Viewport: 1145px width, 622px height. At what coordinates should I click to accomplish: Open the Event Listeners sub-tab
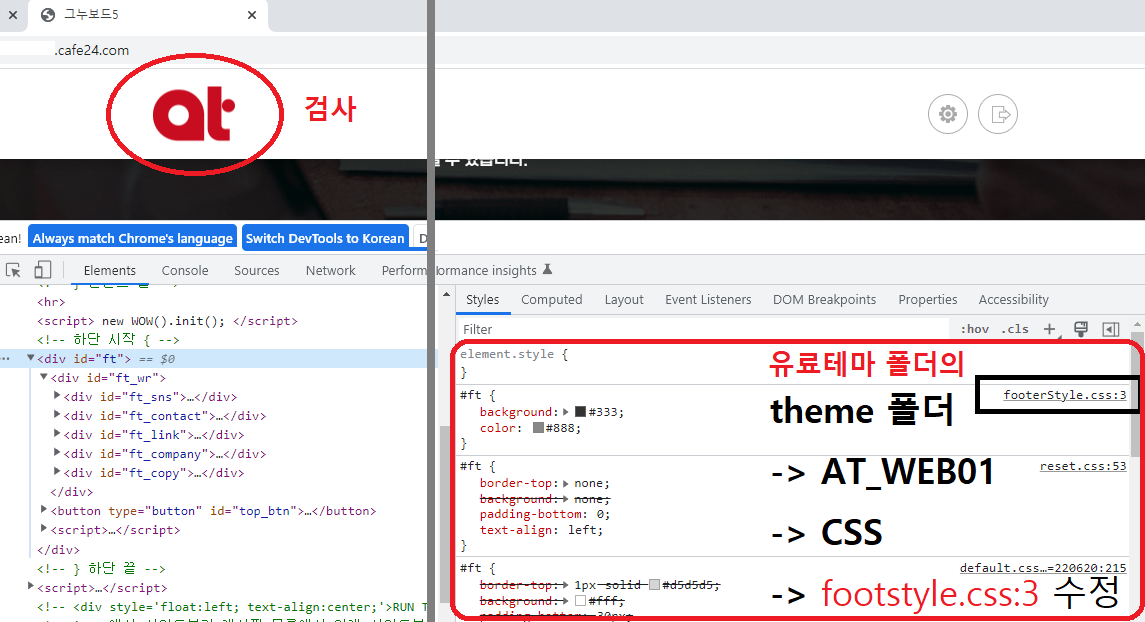[708, 299]
